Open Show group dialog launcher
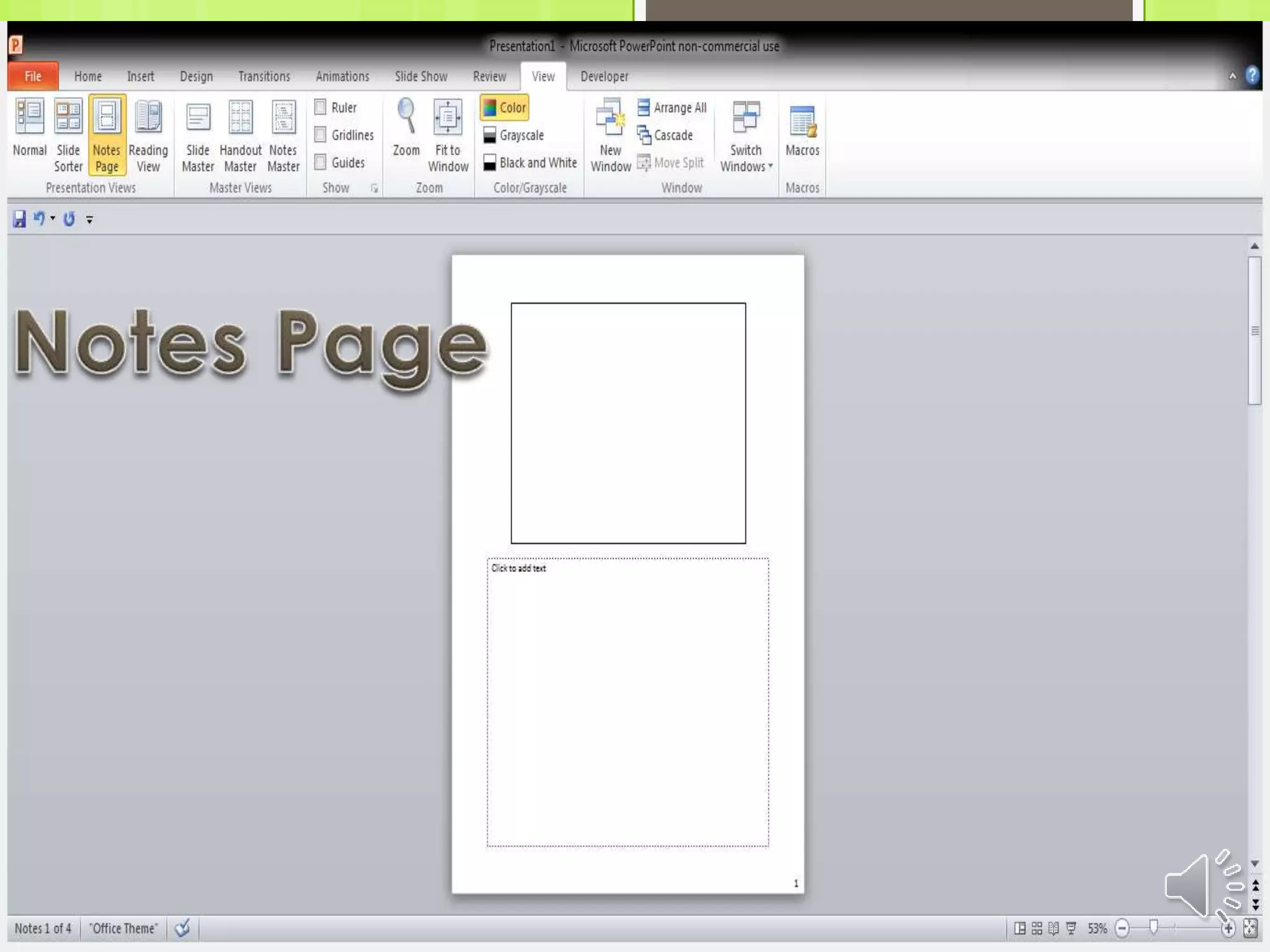The image size is (1270, 952). [374, 188]
